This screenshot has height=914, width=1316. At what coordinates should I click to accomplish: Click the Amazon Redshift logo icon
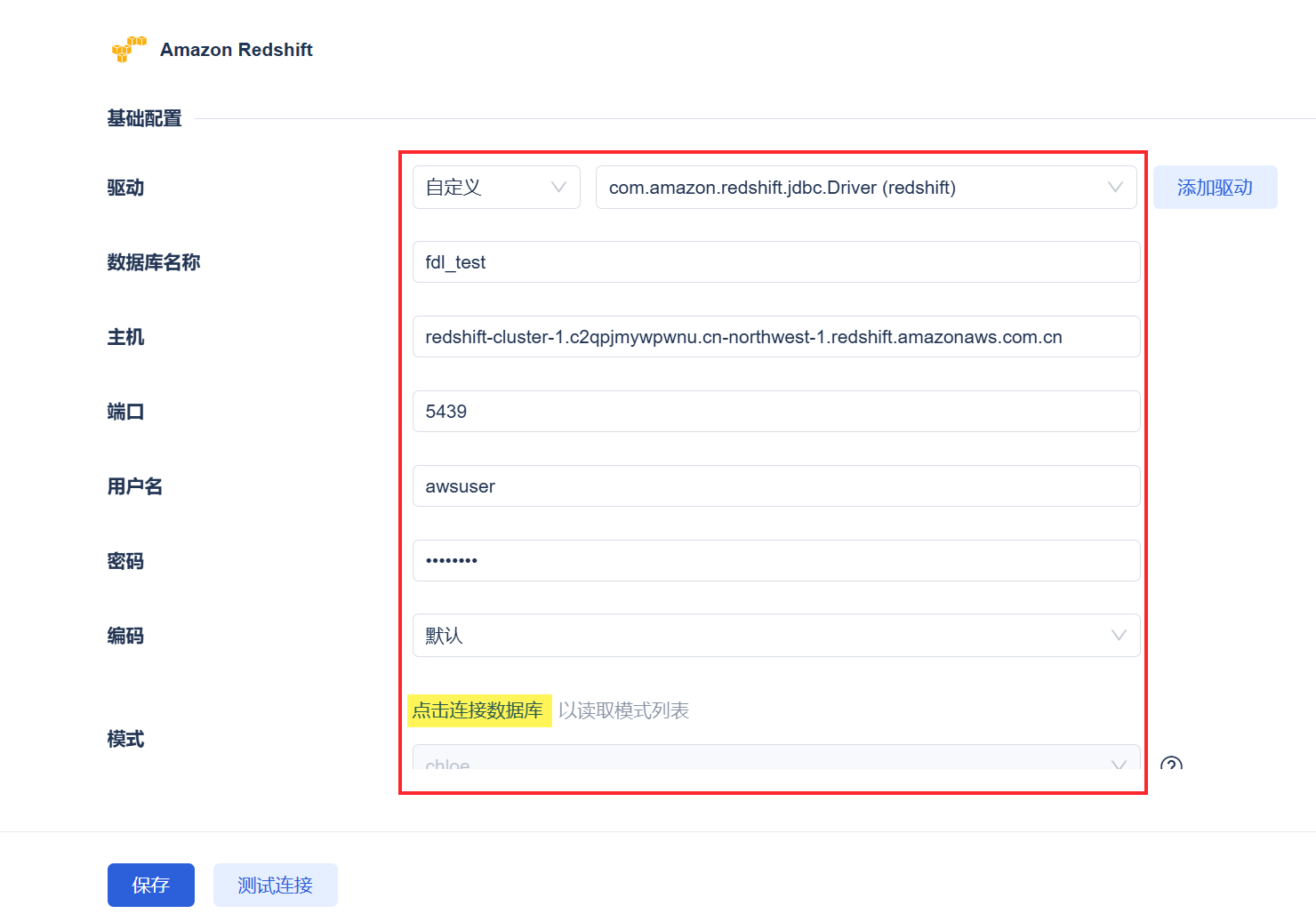129,49
